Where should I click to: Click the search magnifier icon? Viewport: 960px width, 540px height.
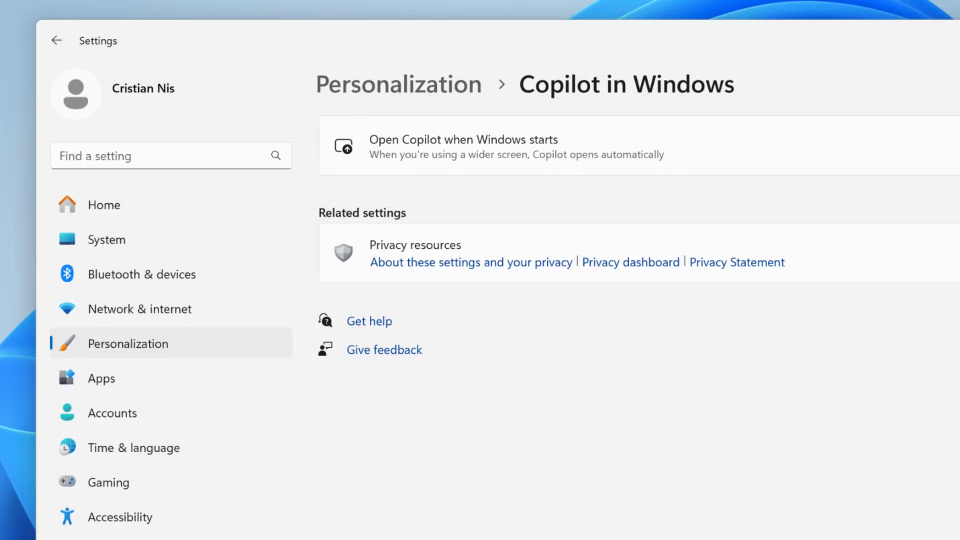click(276, 156)
